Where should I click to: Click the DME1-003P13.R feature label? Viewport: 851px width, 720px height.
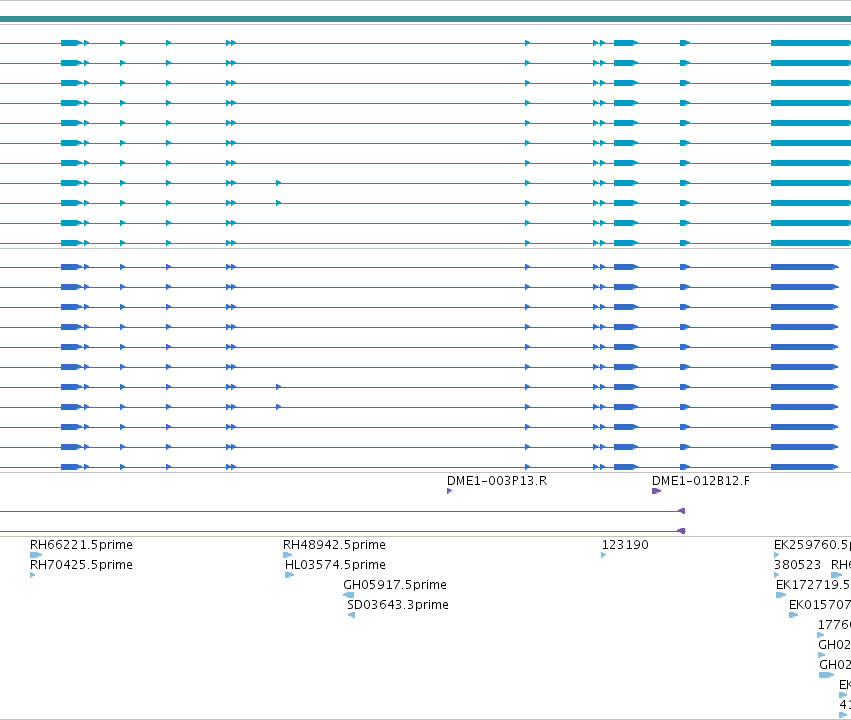click(x=497, y=481)
